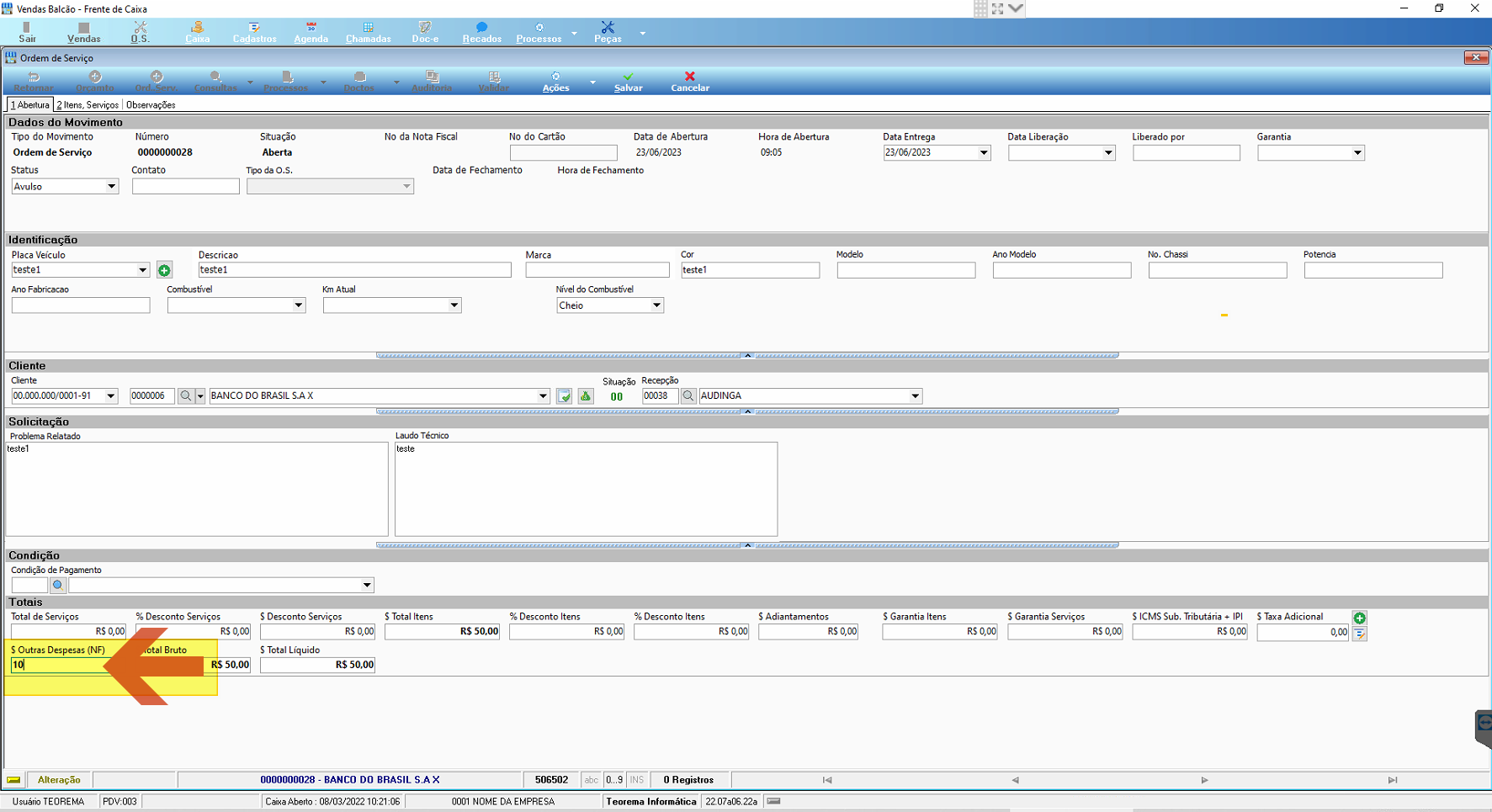Go to the first record

tap(827, 780)
